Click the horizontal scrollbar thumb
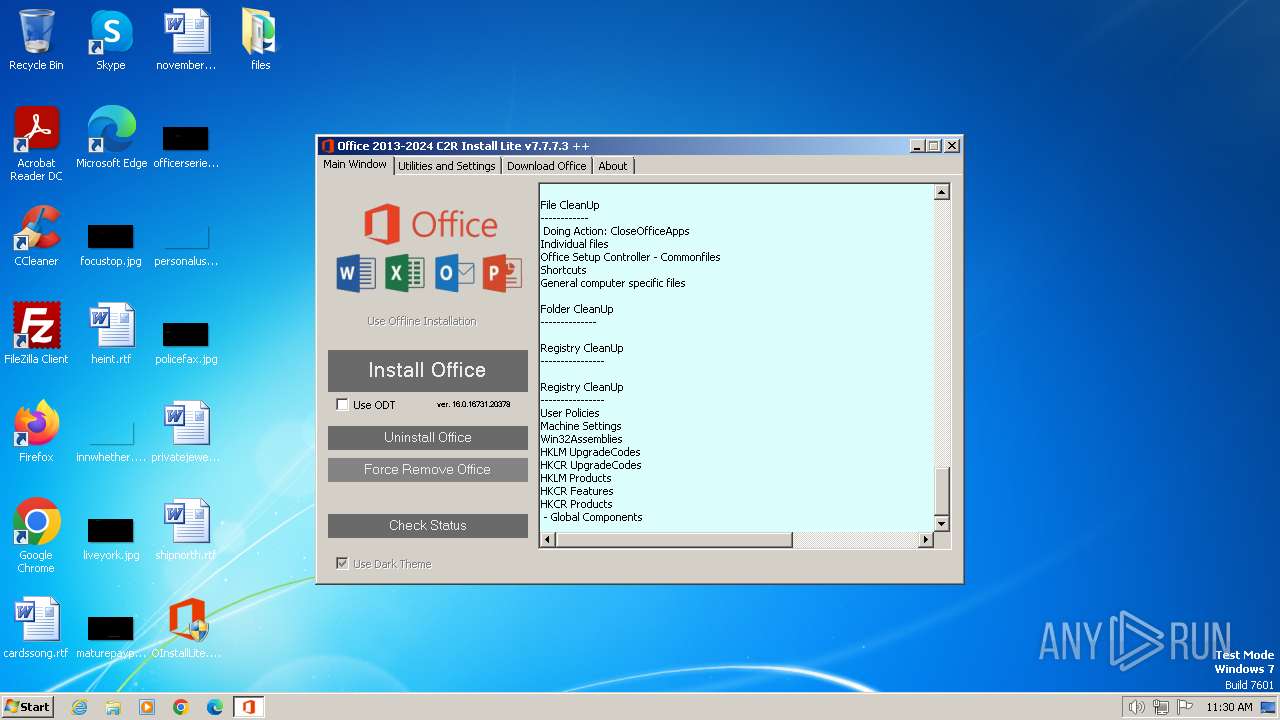Screen dimensions: 1280x720 click(x=674, y=540)
